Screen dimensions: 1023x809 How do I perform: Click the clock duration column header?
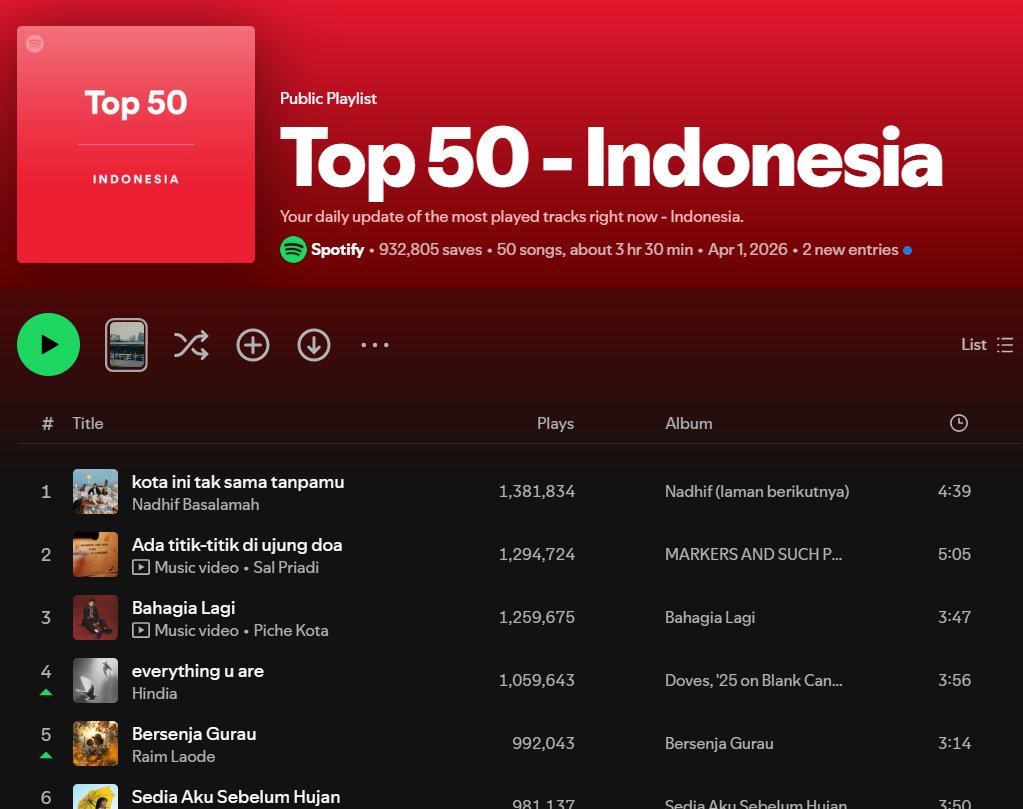pyautogui.click(x=958, y=423)
